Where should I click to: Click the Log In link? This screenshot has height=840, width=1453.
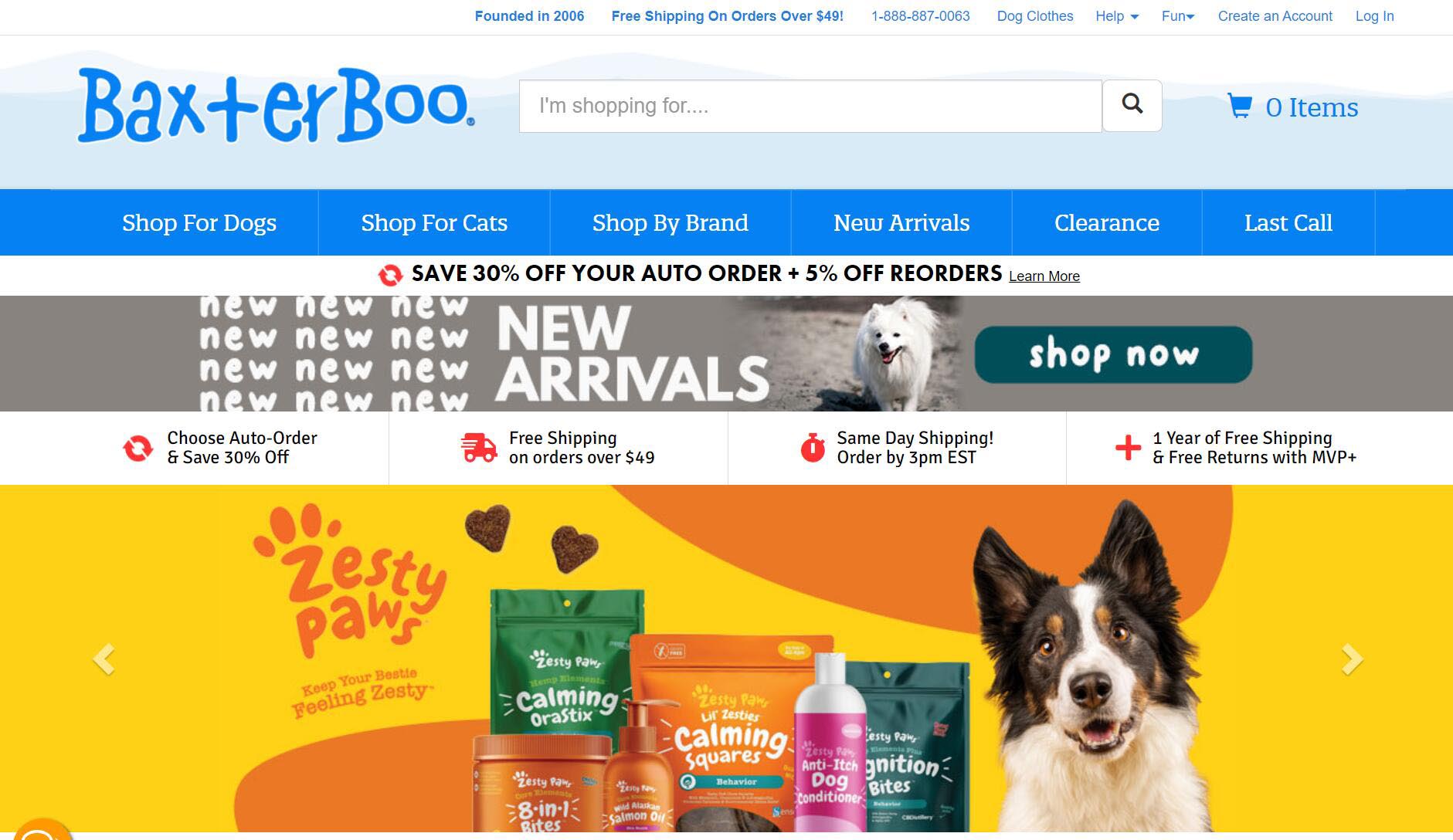tap(1375, 16)
